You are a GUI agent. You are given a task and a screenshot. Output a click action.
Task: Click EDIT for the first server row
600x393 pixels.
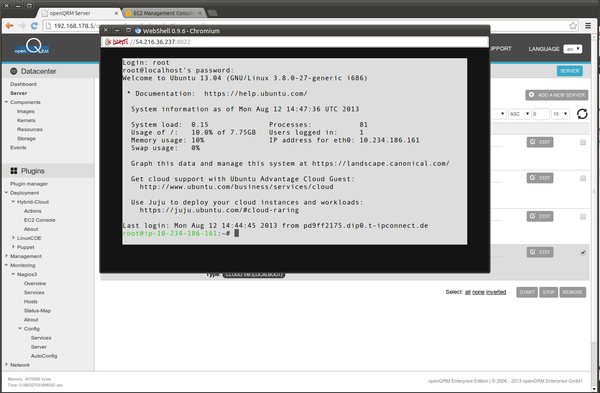540,142
